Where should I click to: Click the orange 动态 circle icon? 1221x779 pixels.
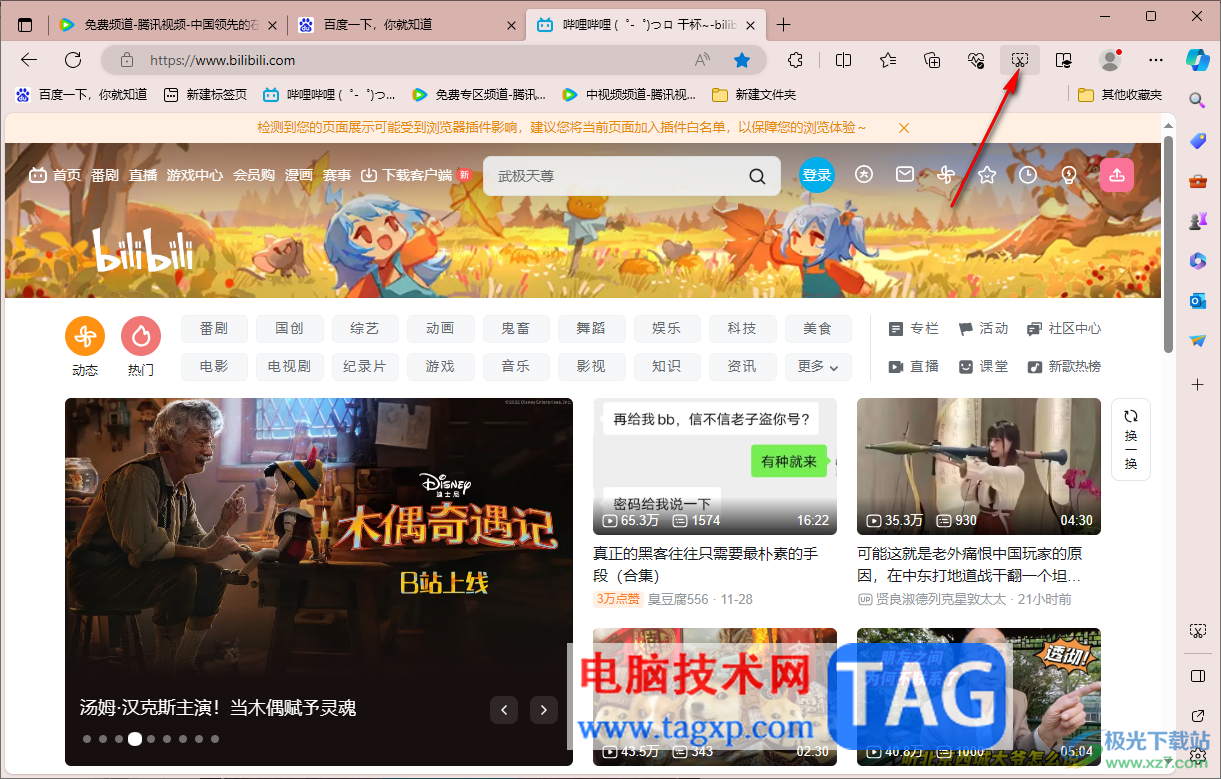click(85, 337)
